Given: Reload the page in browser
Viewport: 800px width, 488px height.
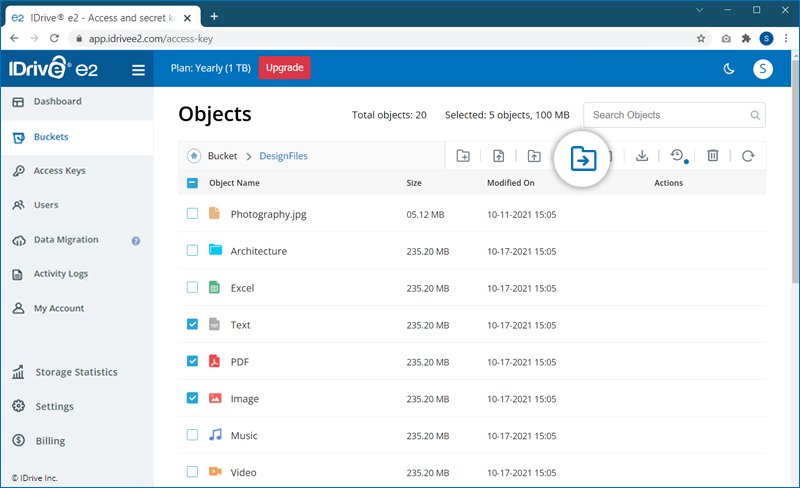Looking at the screenshot, I should 54,38.
